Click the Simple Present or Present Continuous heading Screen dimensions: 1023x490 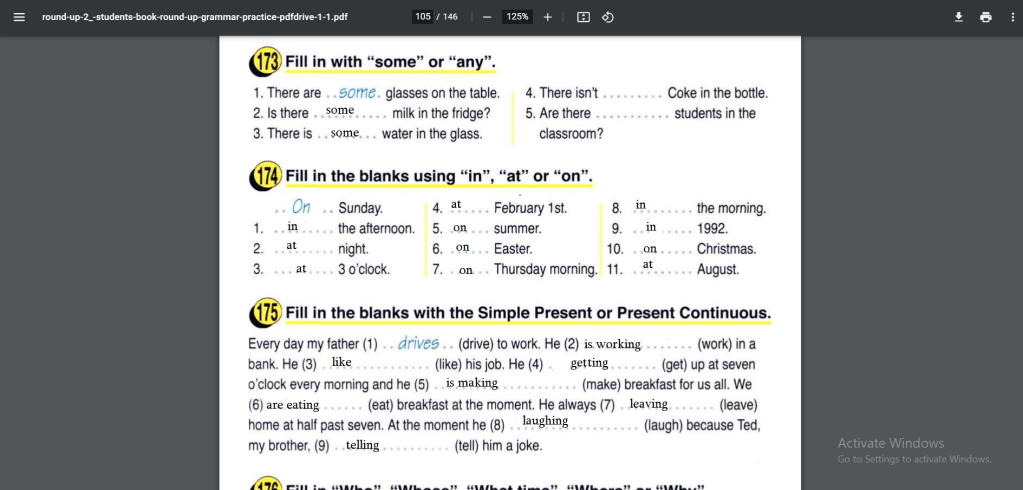pyautogui.click(x=528, y=313)
